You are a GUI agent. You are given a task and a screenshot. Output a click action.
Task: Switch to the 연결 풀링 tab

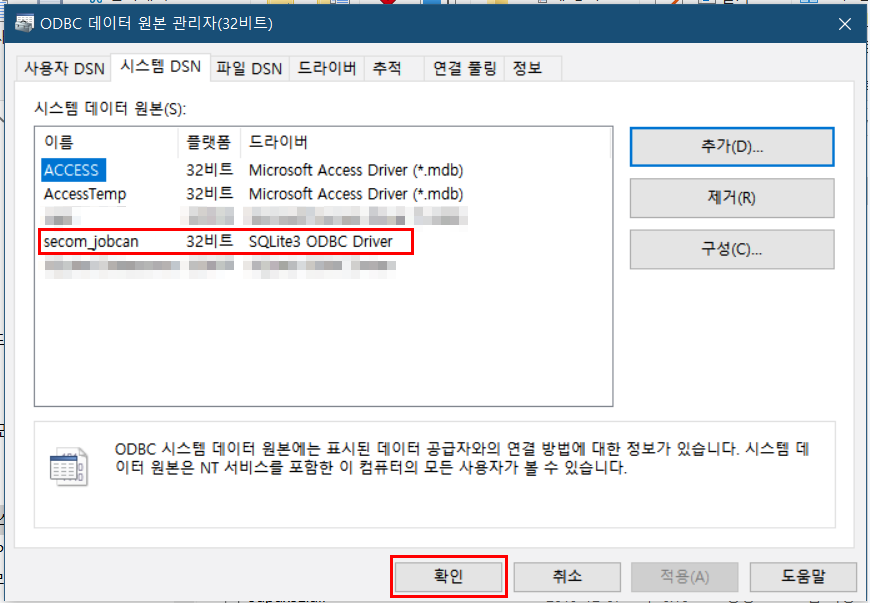463,68
